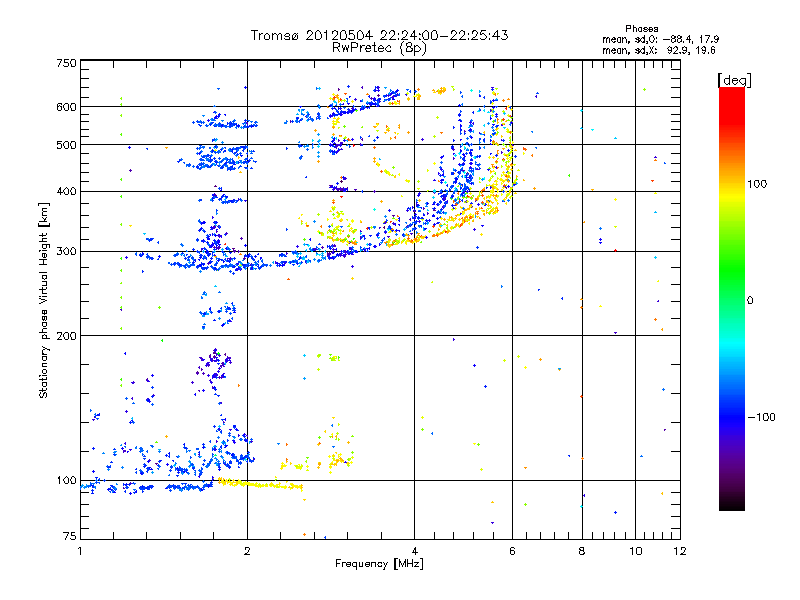This screenshot has height=600, width=800.
Task: Click the yellow horizontal trace just below 100 km
Action: click(x=260, y=484)
